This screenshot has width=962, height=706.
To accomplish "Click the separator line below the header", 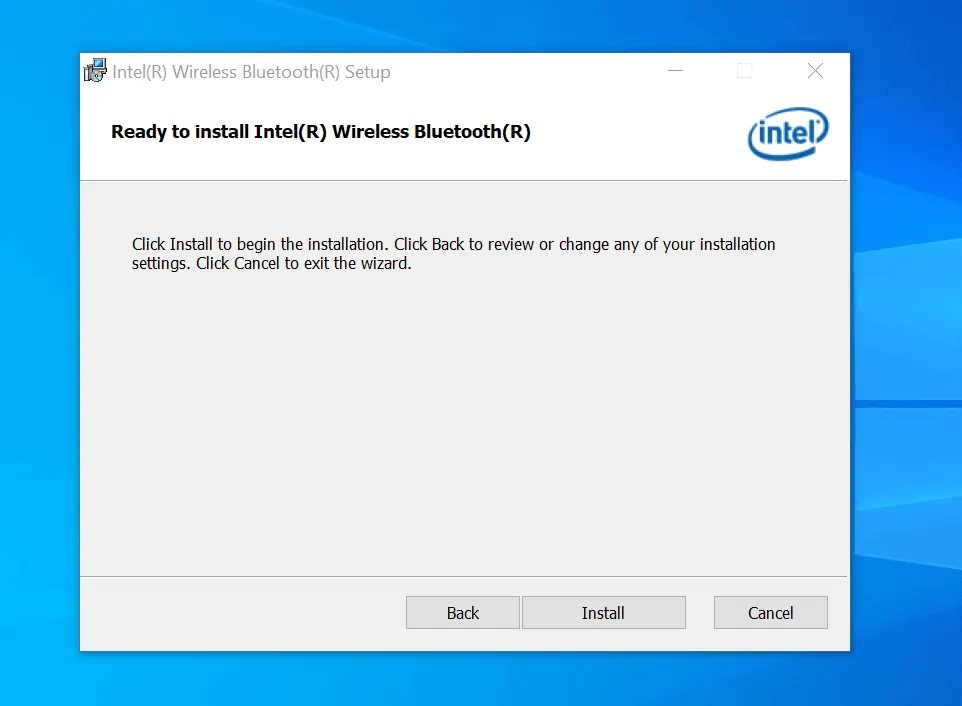I will pyautogui.click(x=460, y=181).
